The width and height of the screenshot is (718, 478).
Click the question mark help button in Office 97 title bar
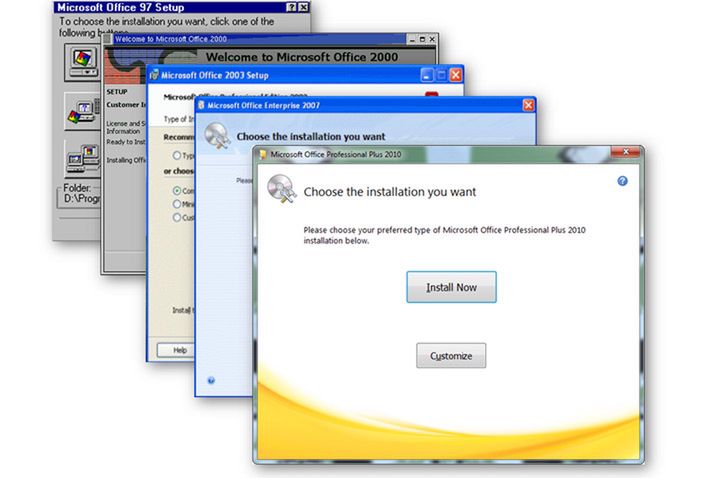(x=291, y=7)
